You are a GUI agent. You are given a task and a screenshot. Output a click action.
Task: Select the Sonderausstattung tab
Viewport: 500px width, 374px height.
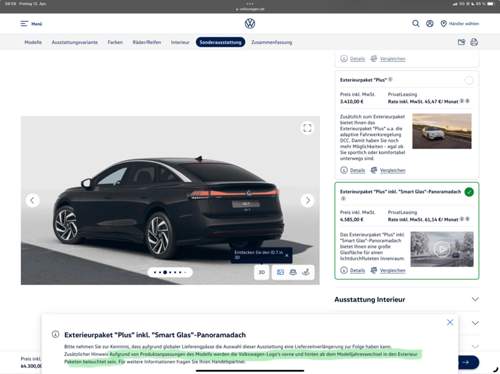(x=220, y=42)
